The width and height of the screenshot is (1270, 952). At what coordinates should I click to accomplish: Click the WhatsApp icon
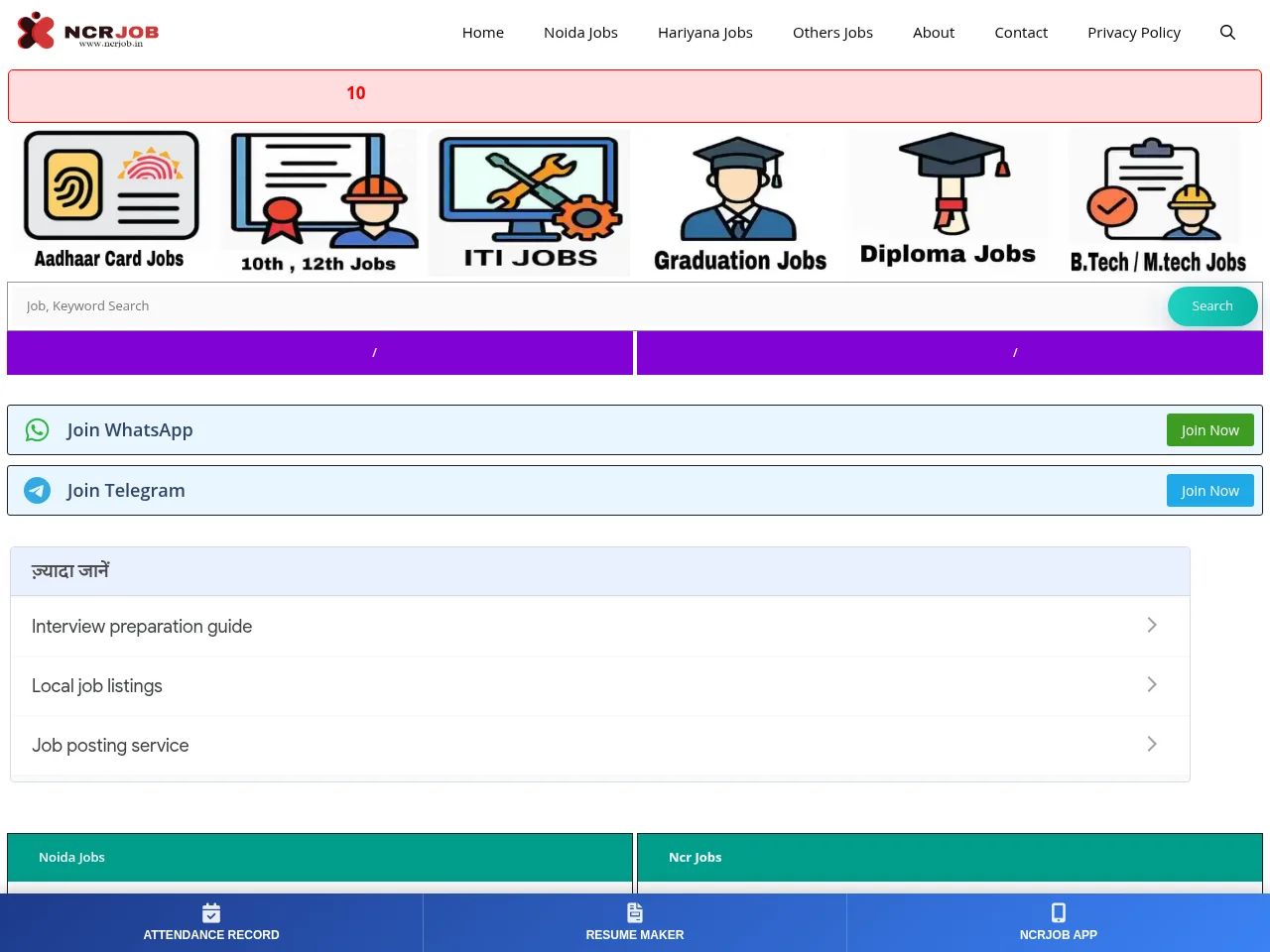click(37, 430)
